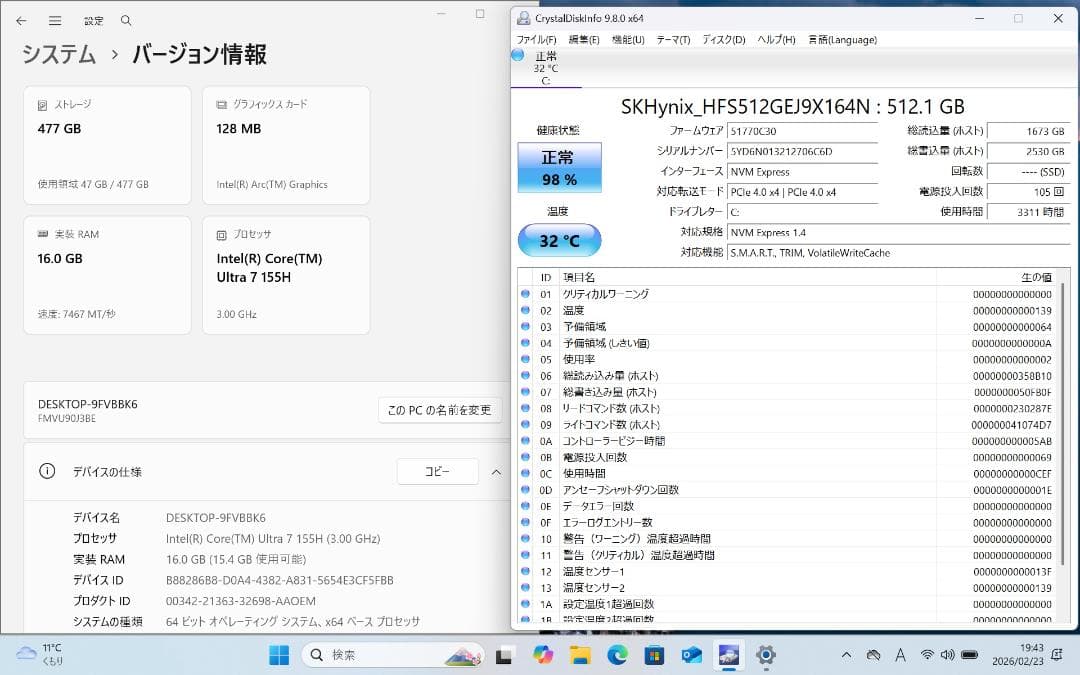The height and width of the screenshot is (675, 1080).
Task: Open the テーマ(T) menu
Action: (673, 40)
